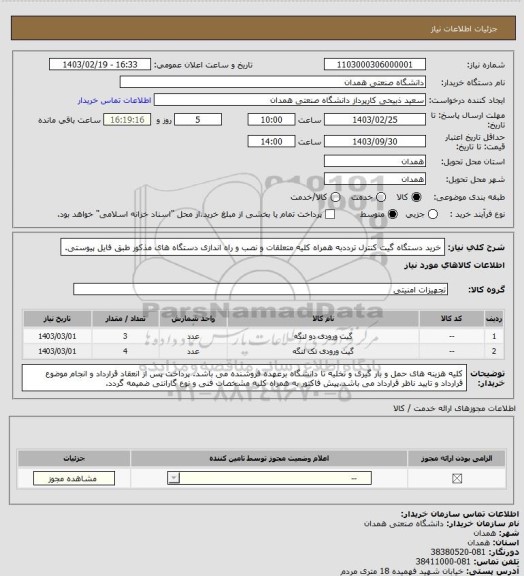Viewport: 524px width, 576px height.
Task: Click need date of row 2
Action: click(57, 352)
